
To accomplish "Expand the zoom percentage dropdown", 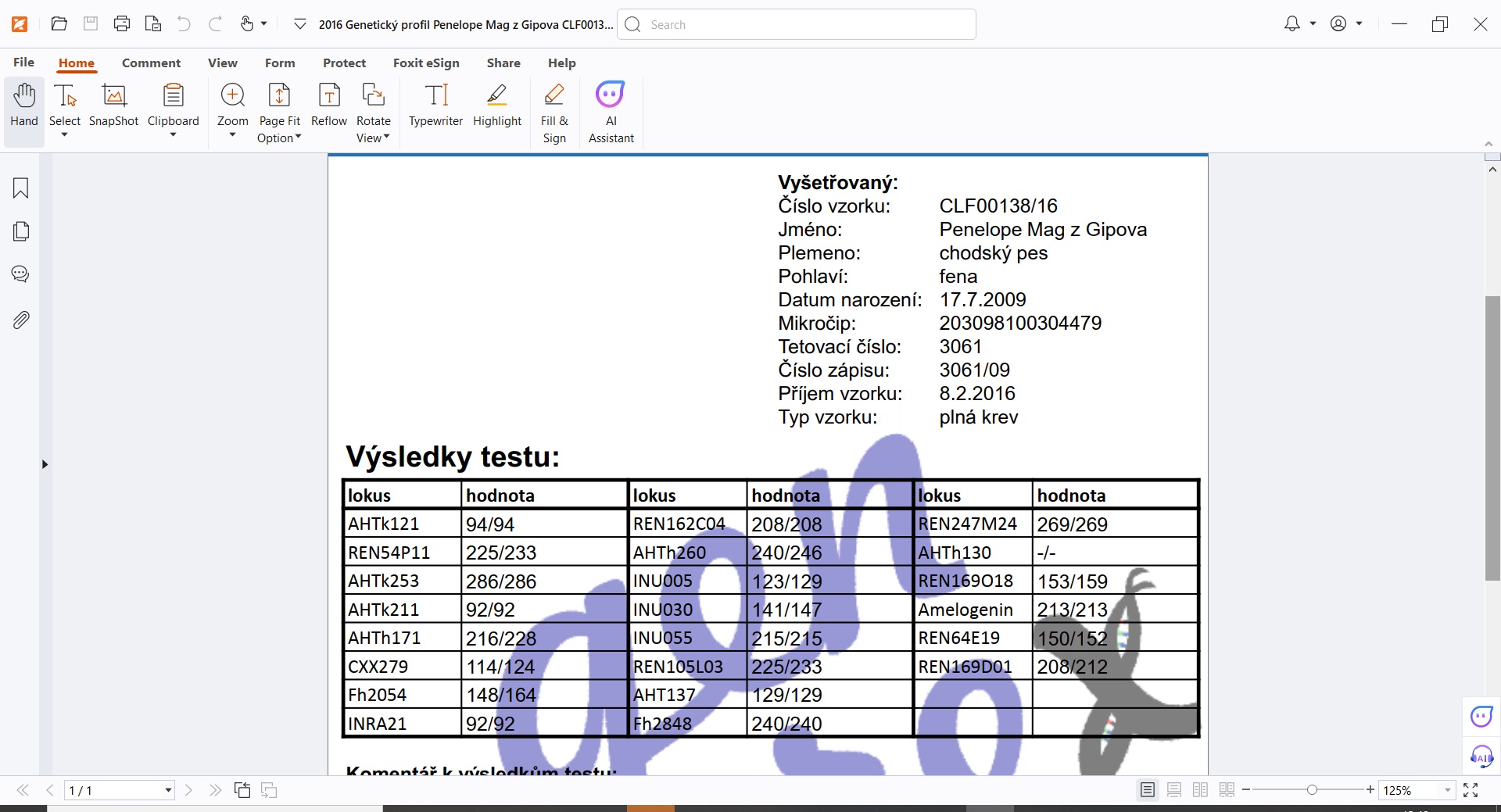I will pyautogui.click(x=1447, y=790).
